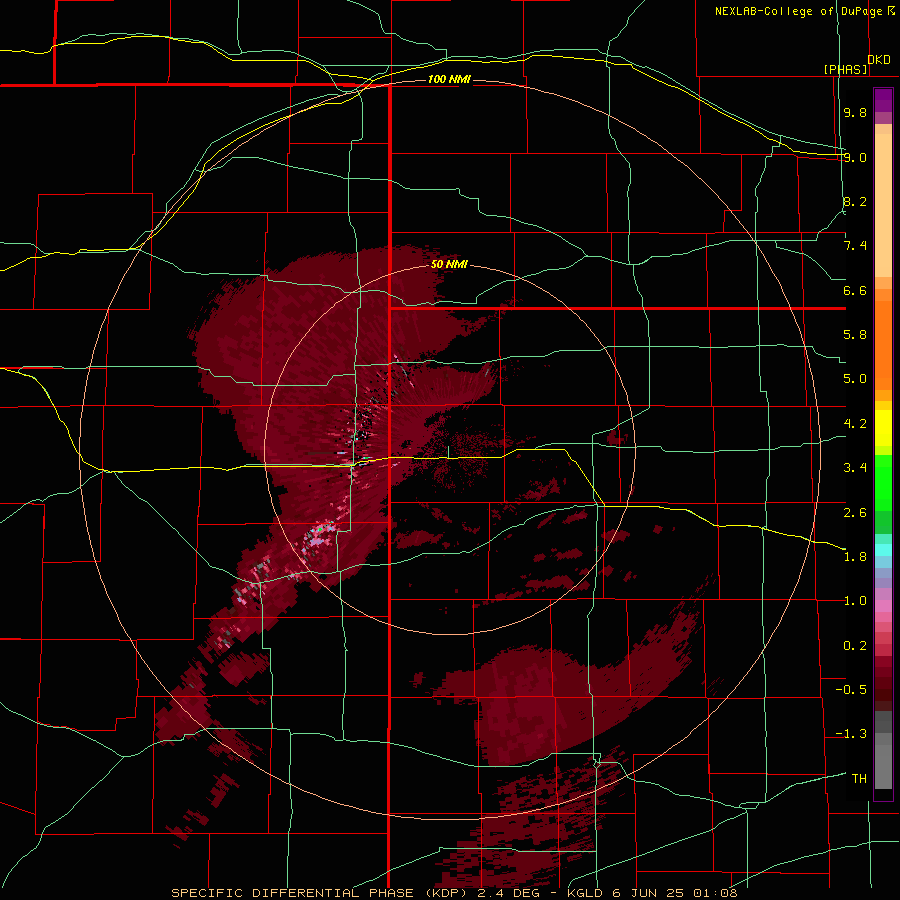Pick the bright green band of the scale
The width and height of the screenshot is (900, 900).
pos(883,483)
